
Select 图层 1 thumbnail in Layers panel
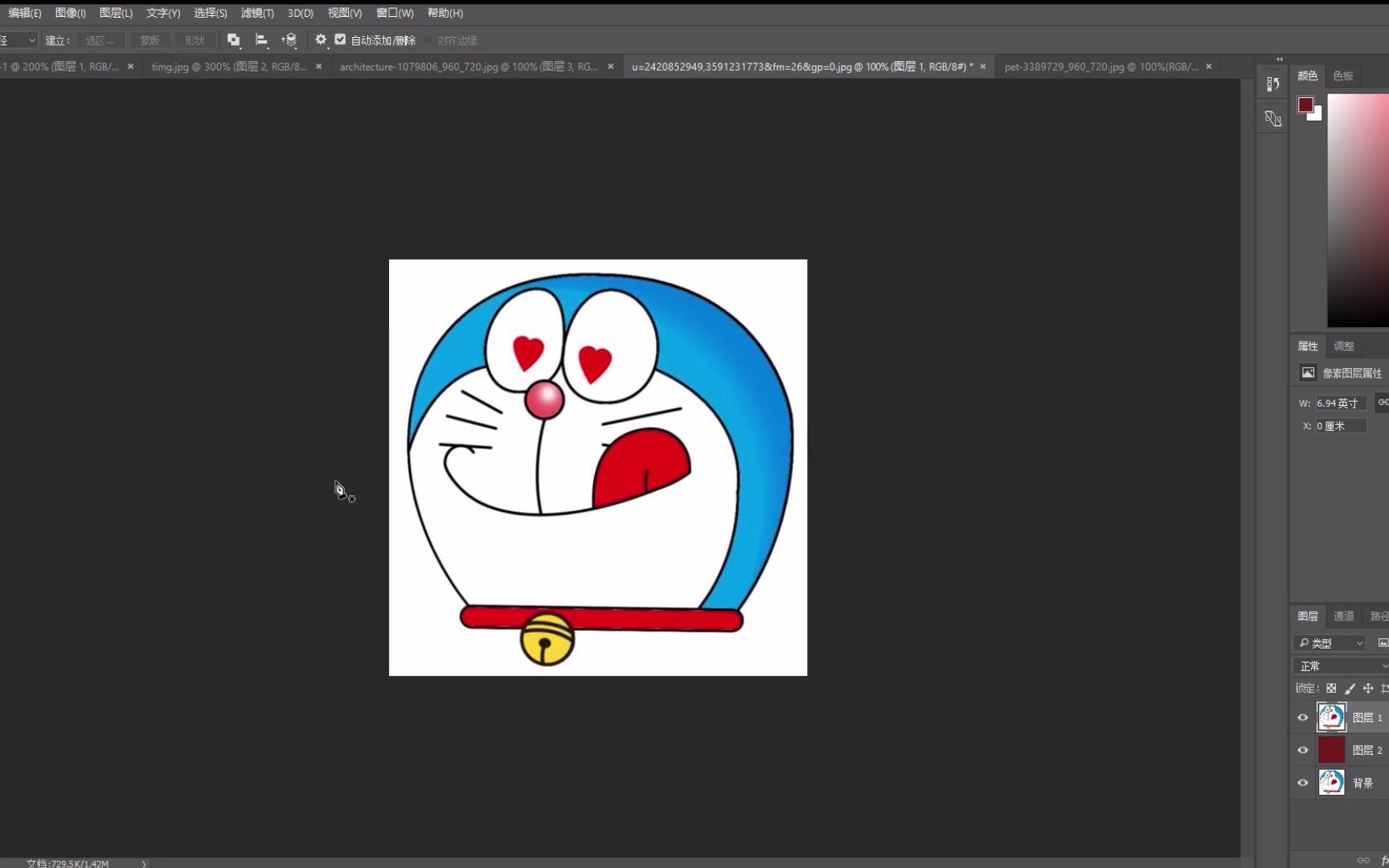[1331, 717]
